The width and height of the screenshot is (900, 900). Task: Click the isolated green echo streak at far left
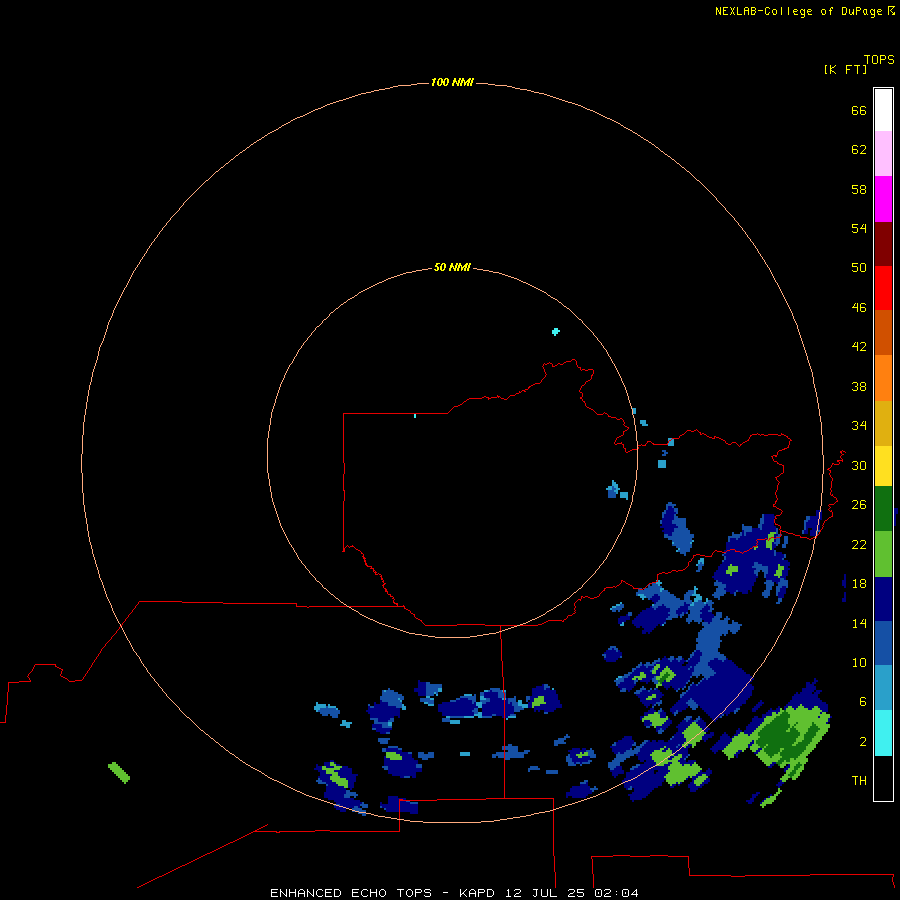[119, 772]
